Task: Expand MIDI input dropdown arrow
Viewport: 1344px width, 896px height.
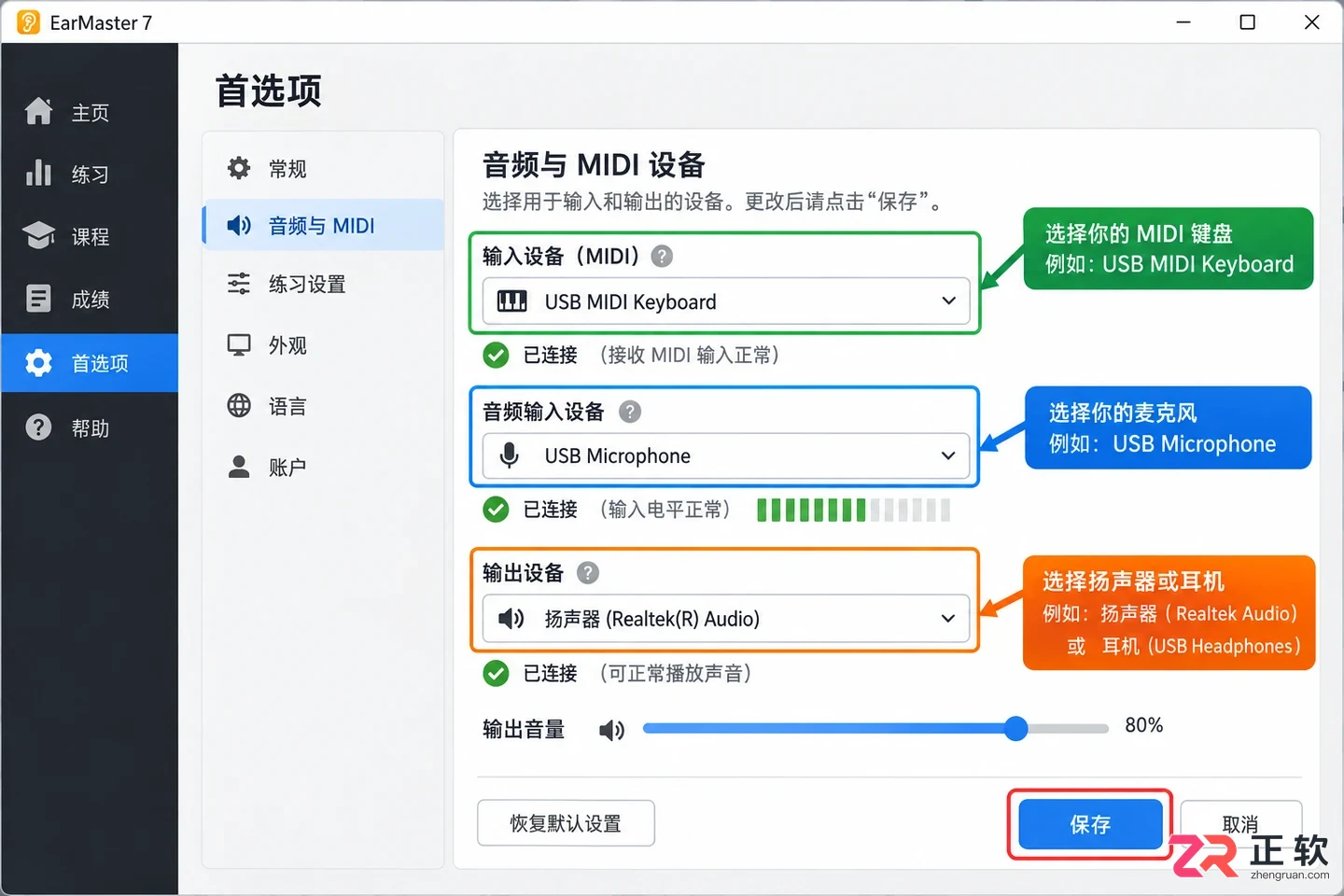Action: click(948, 301)
